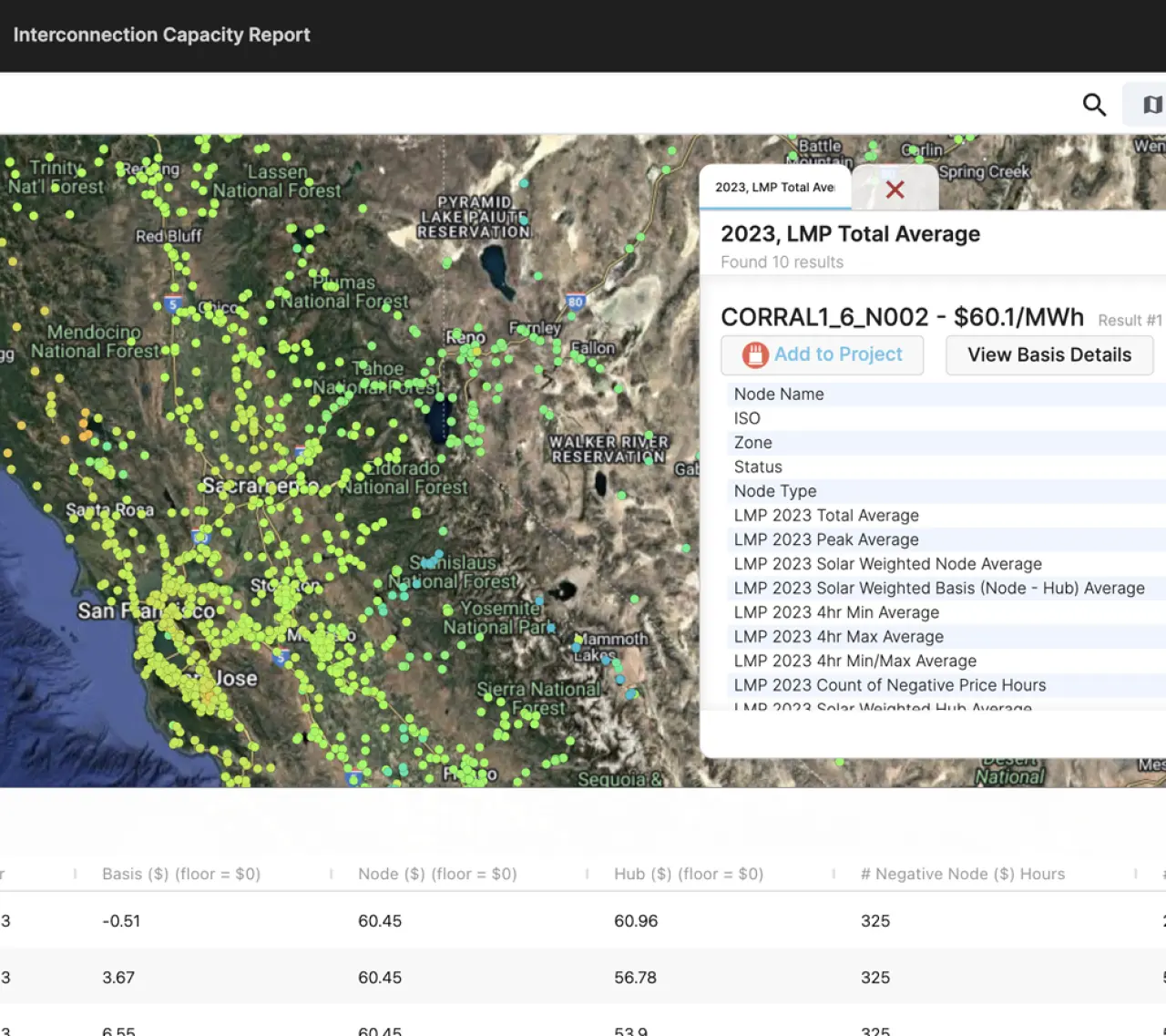This screenshot has width=1166, height=1036.
Task: Select LMP 2023 Solar Weighted Basis (Node - Hub) Average
Action: tap(946, 588)
